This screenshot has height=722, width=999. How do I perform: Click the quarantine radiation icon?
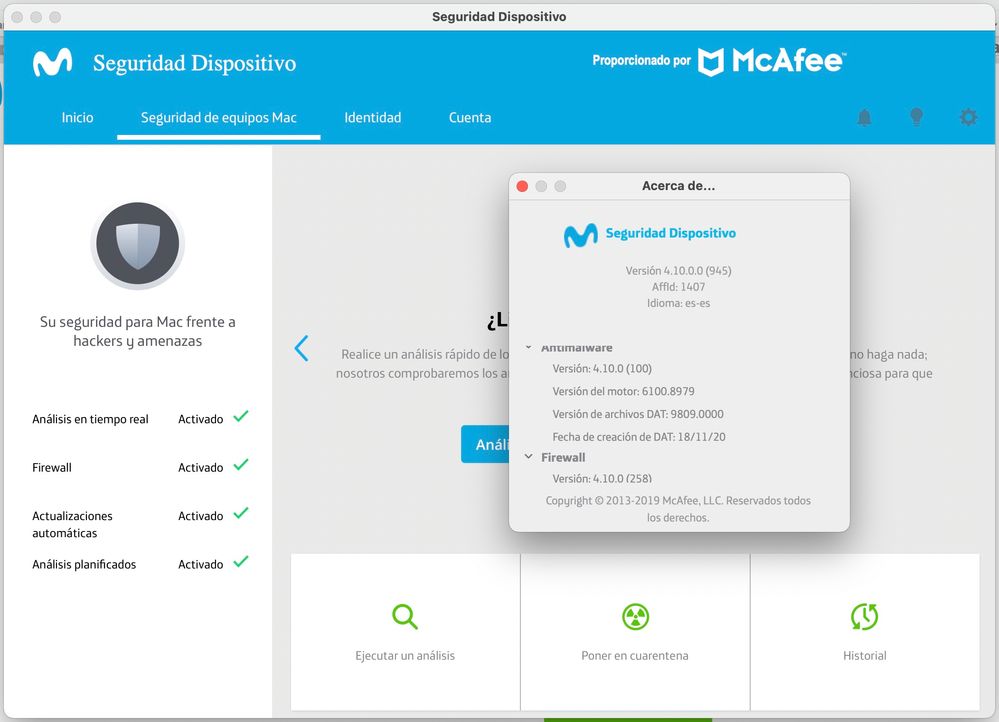coord(635,616)
